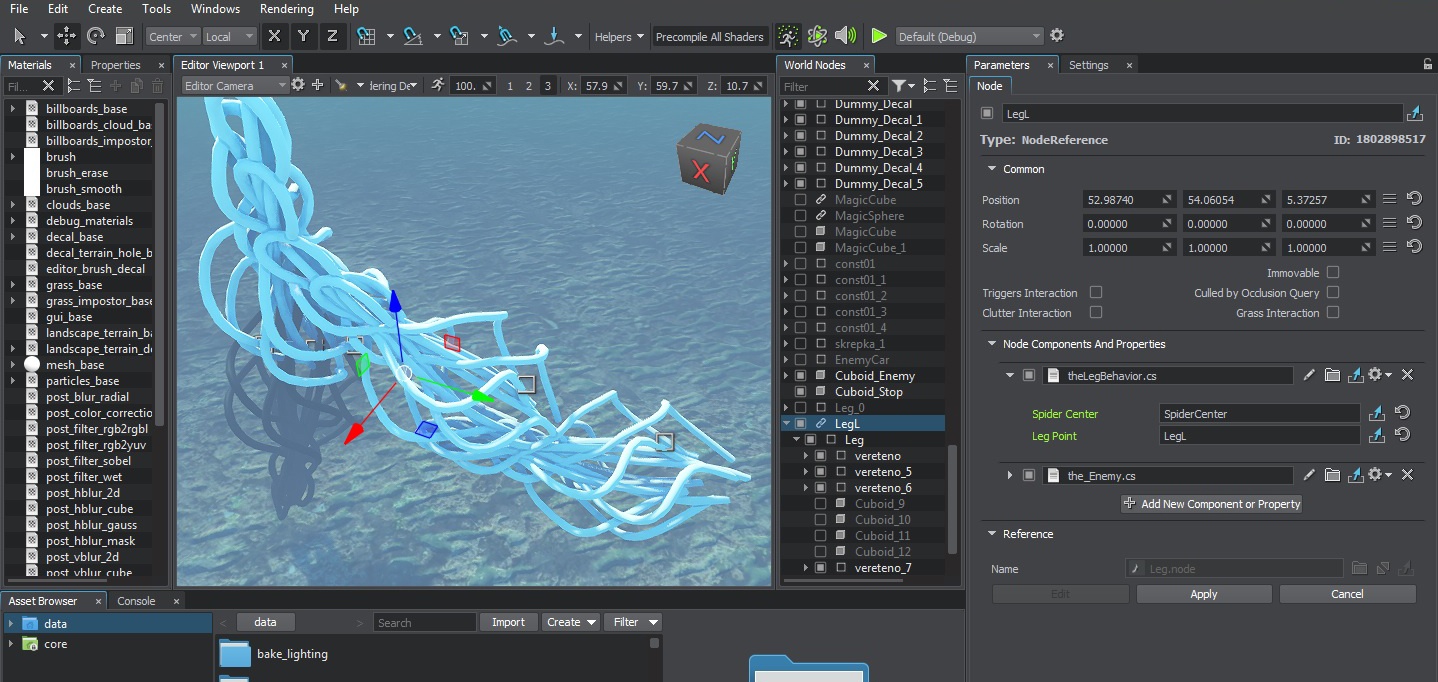Click the Apply button

click(1203, 594)
